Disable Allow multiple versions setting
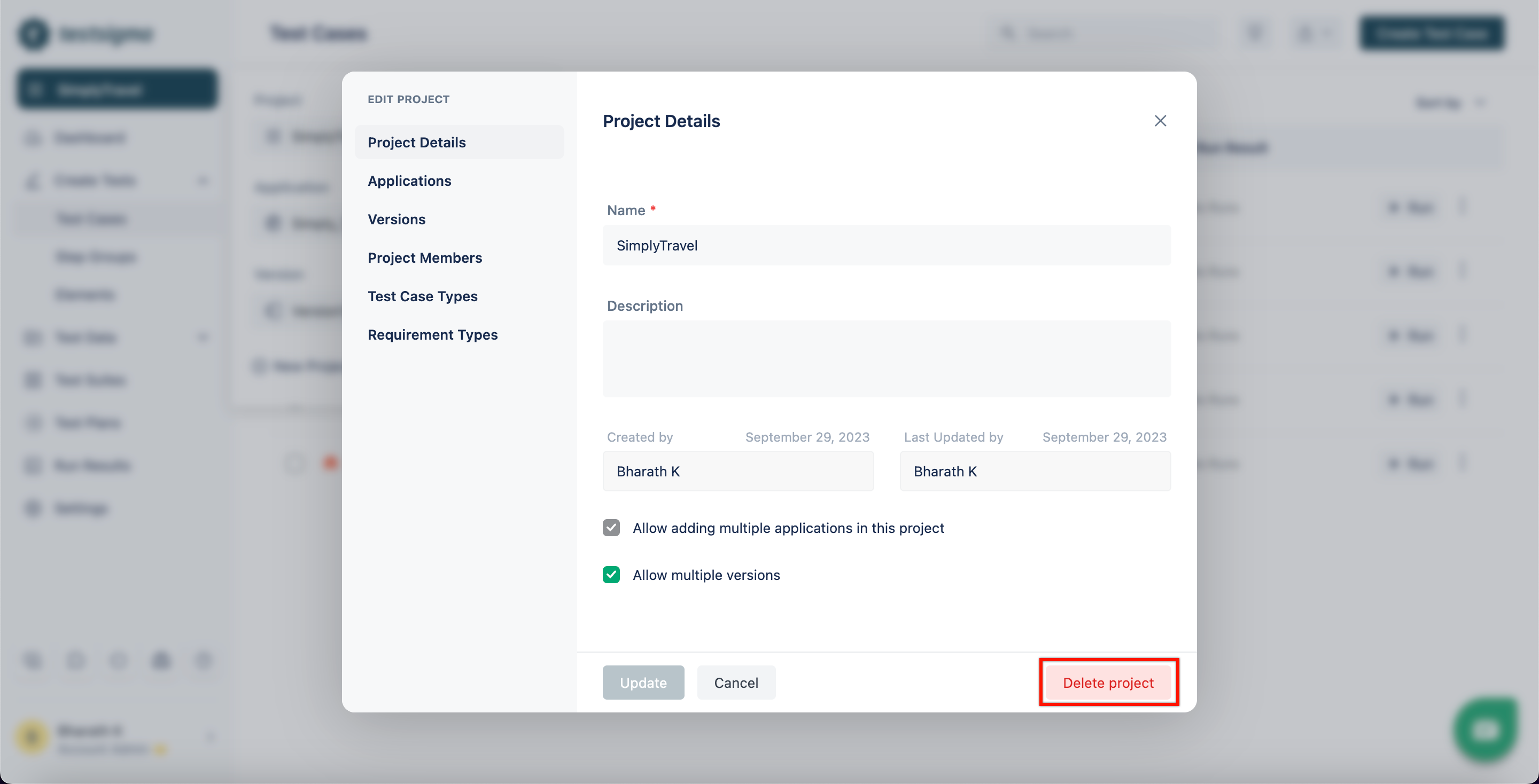Screen dimensions: 1539x784 click(612, 574)
